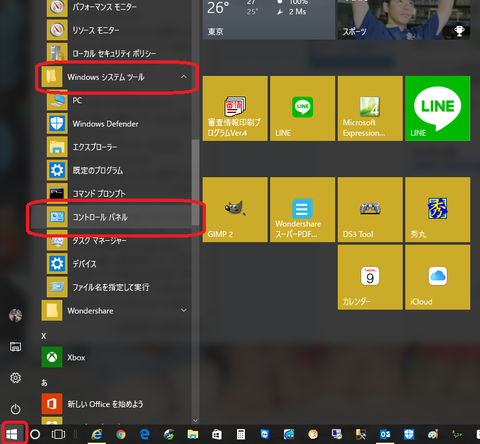Image resolution: width=480 pixels, height=444 pixels.
Task: Launch Google Chrome from the taskbar
Action: click(x=121, y=434)
